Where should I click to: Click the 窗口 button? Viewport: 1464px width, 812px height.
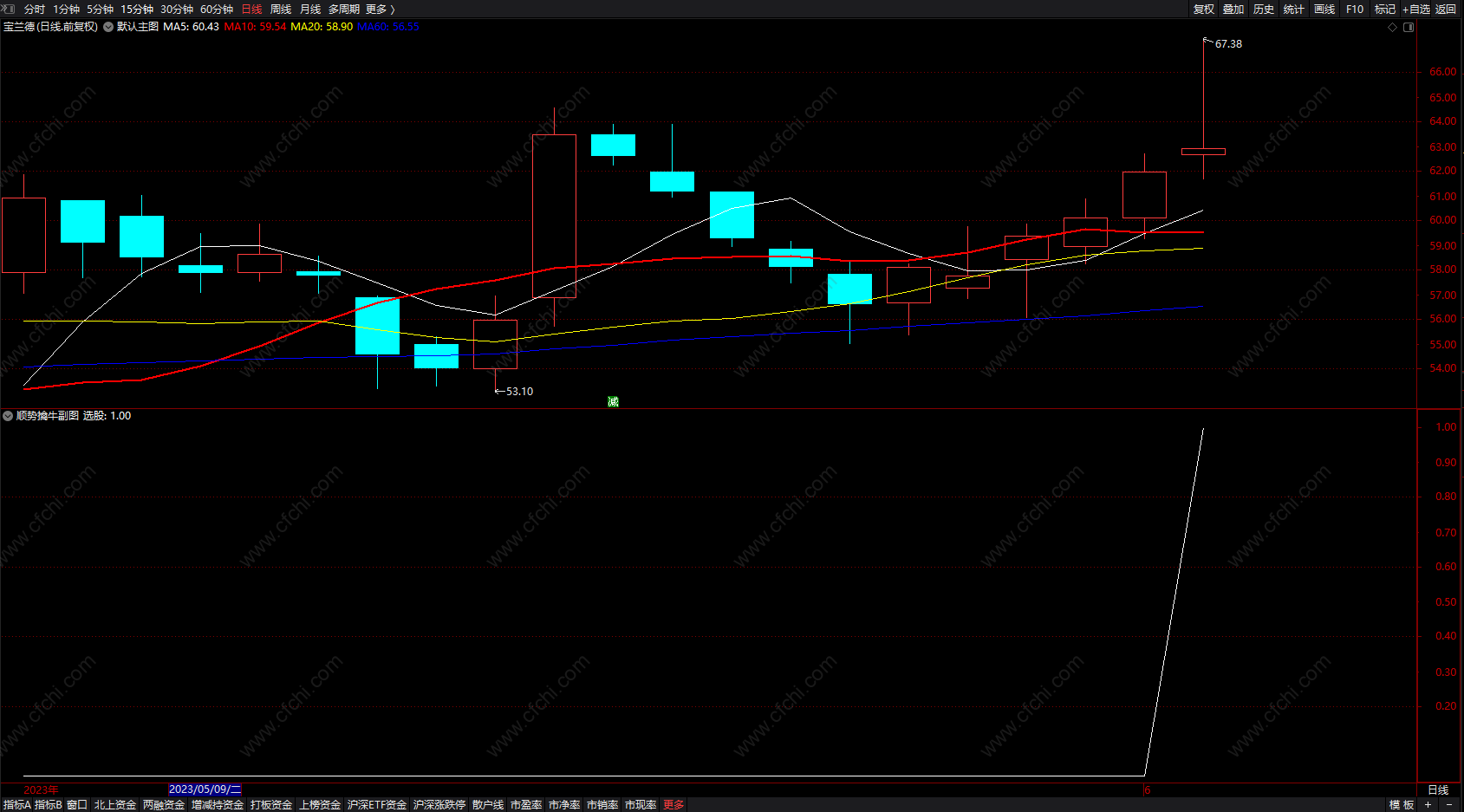click(77, 805)
